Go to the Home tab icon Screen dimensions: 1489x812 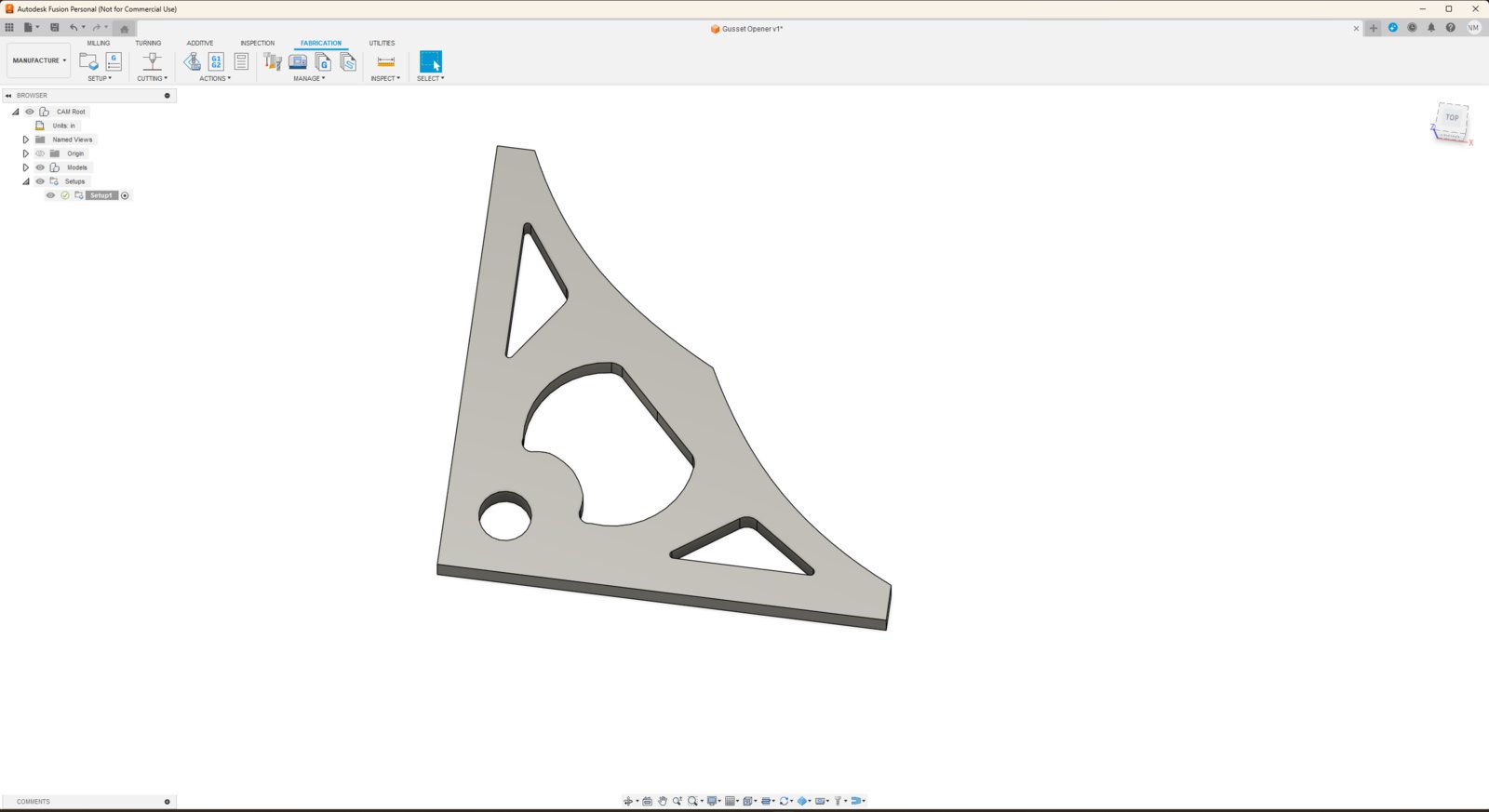pos(125,28)
